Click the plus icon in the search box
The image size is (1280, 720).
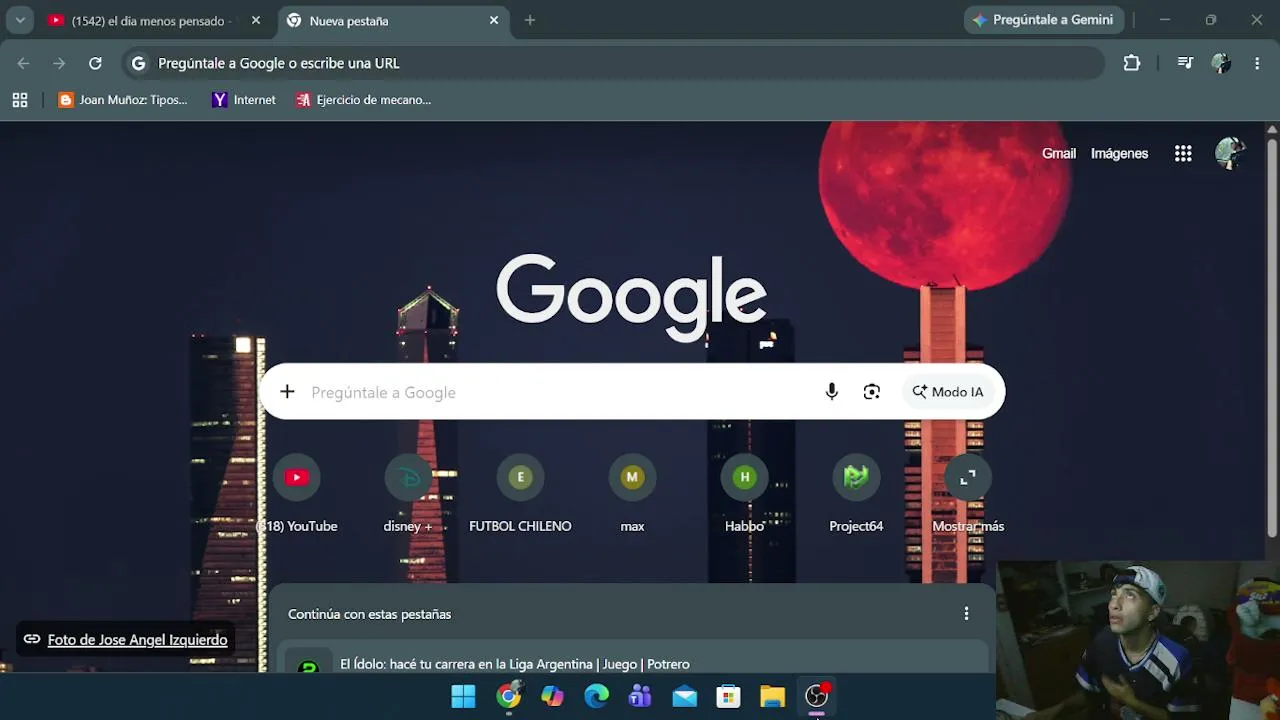[287, 392]
